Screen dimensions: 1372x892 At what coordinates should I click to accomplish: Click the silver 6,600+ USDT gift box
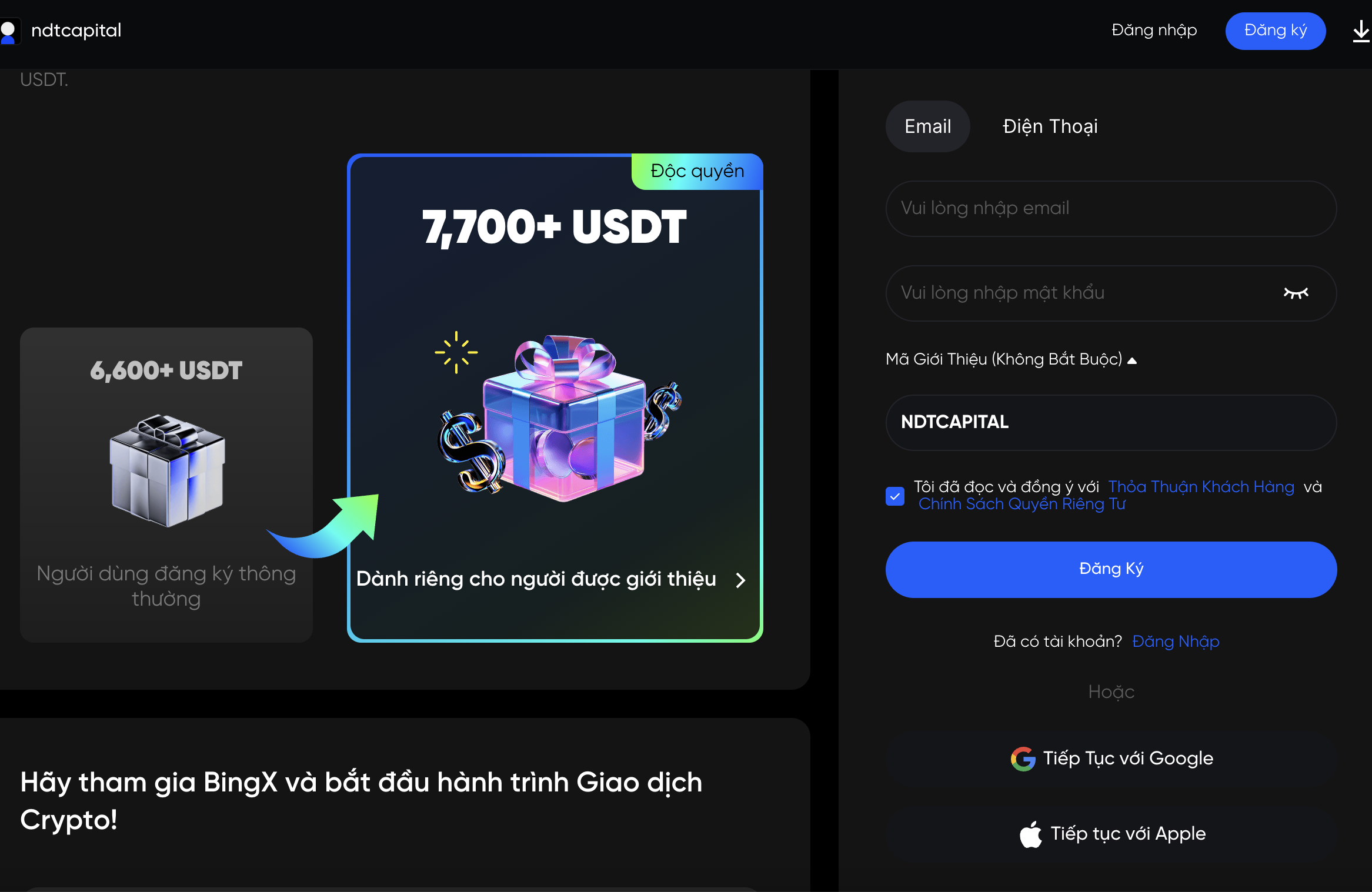[x=167, y=470]
